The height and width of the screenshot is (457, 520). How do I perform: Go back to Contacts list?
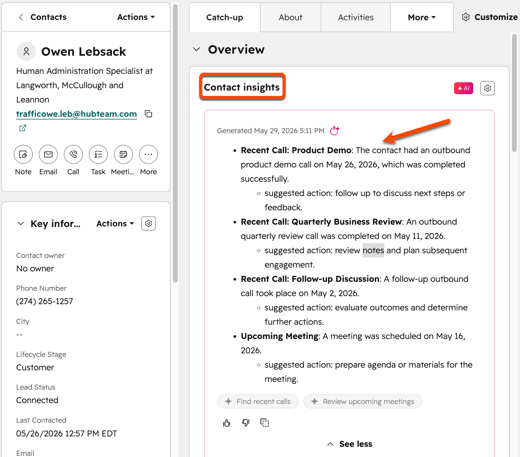tap(48, 17)
